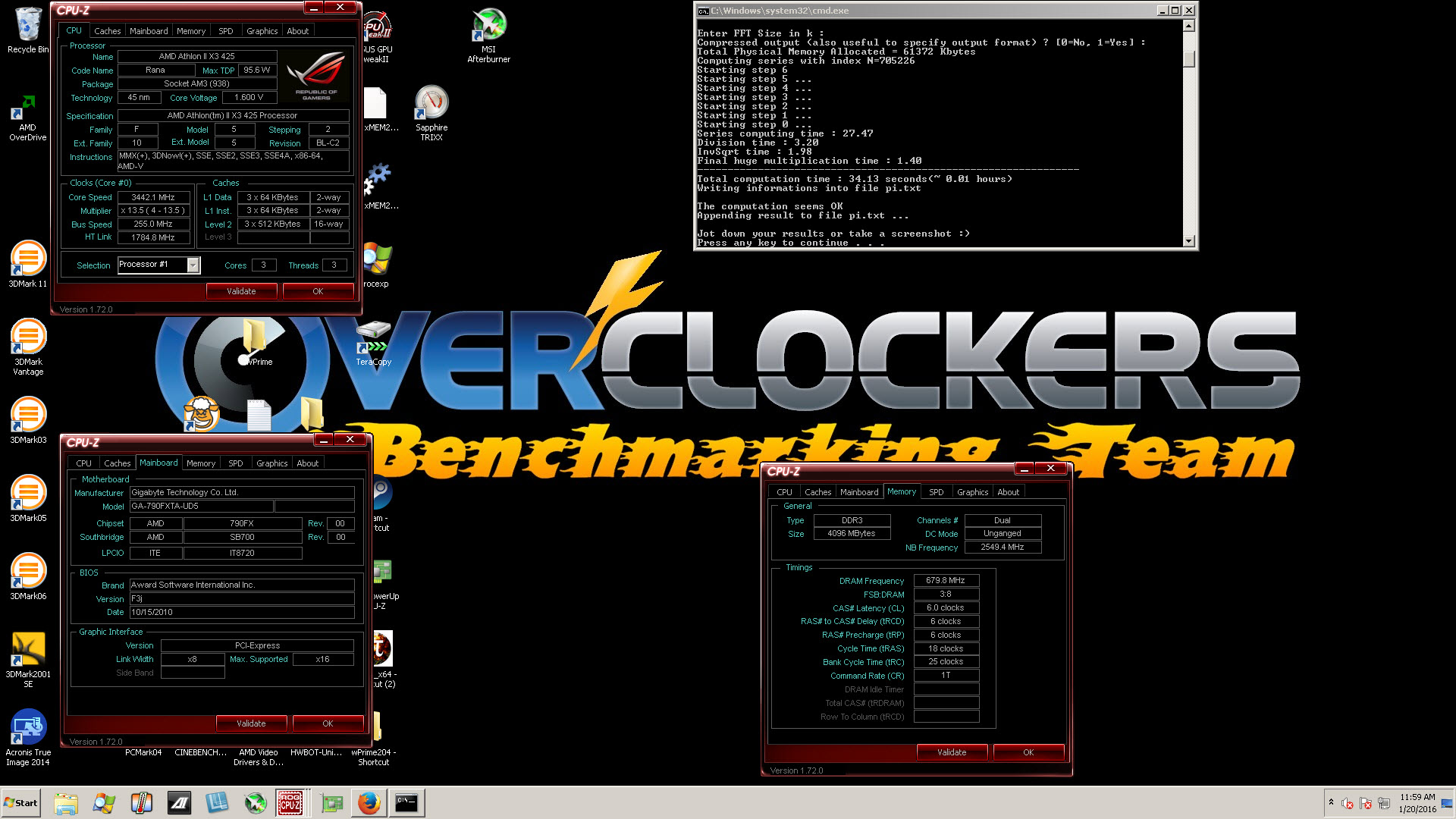Screen dimensions: 1456x819
Task: Select the TeraCopy desktop shortcut
Action: 374,343
